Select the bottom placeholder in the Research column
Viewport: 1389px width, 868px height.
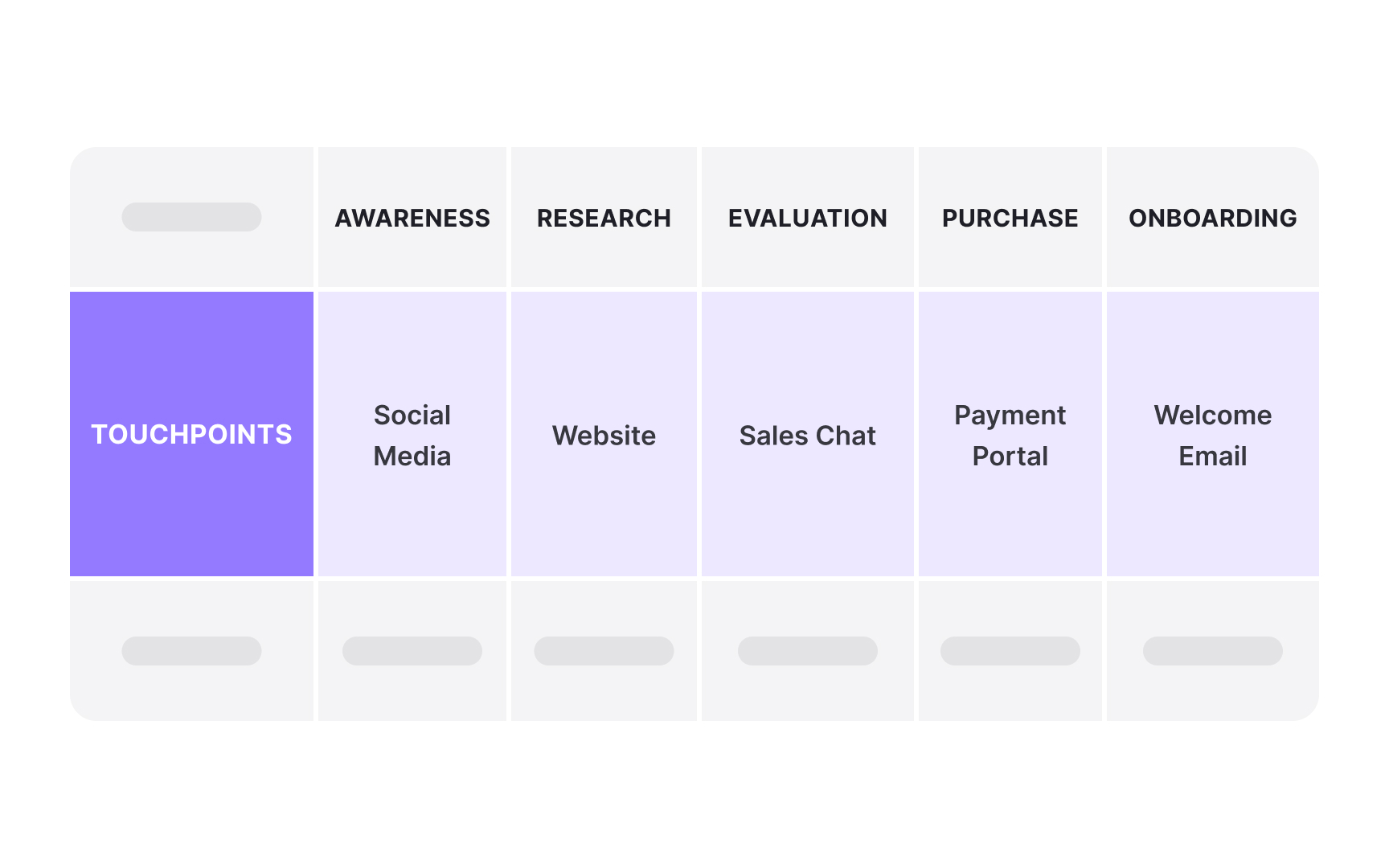[604, 651]
